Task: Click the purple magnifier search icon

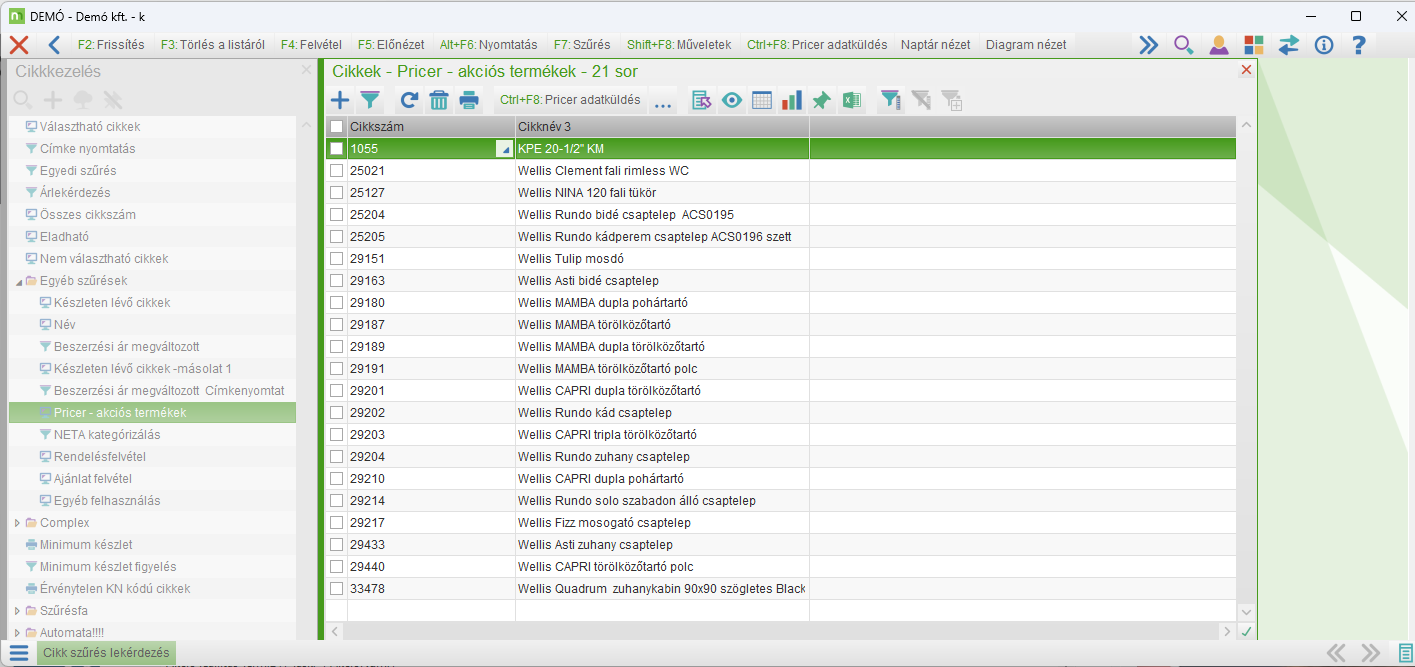Action: [x=1183, y=45]
